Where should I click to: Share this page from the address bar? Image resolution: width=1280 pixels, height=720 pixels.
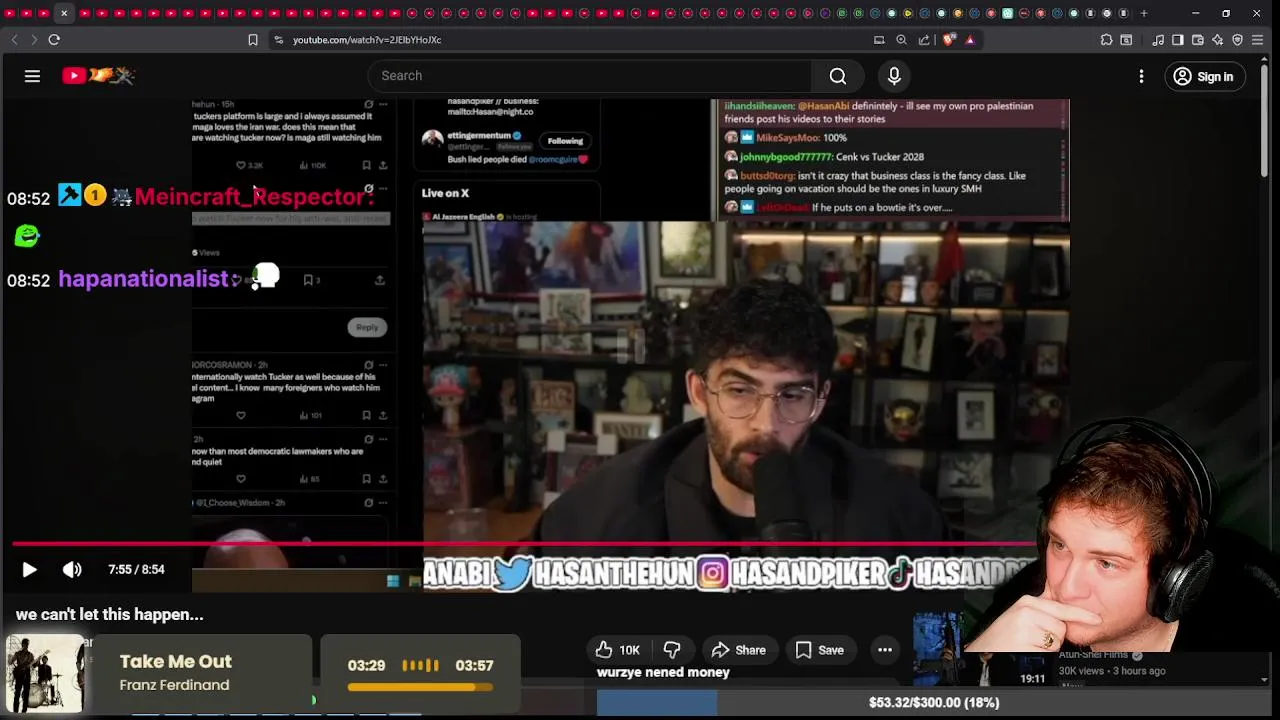point(924,40)
